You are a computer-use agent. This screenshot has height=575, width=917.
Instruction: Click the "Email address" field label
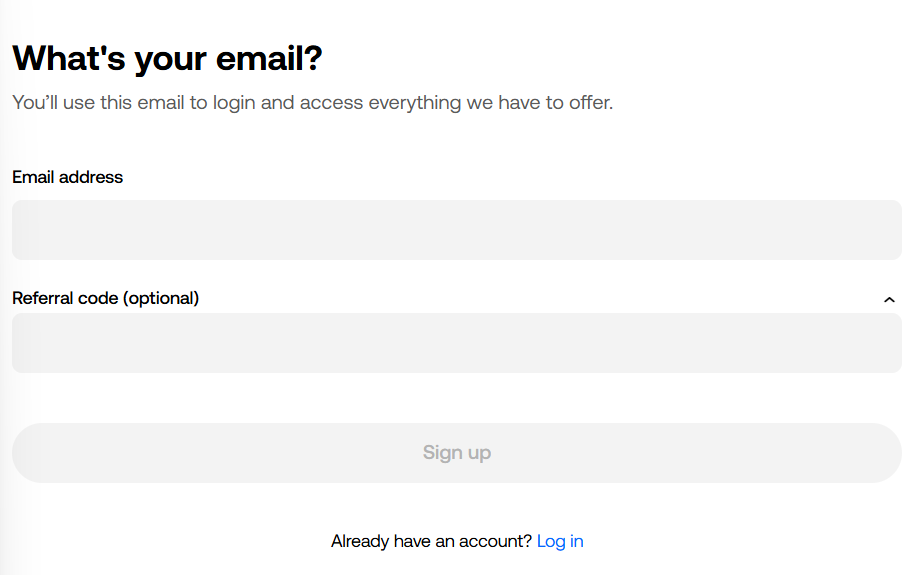point(68,177)
